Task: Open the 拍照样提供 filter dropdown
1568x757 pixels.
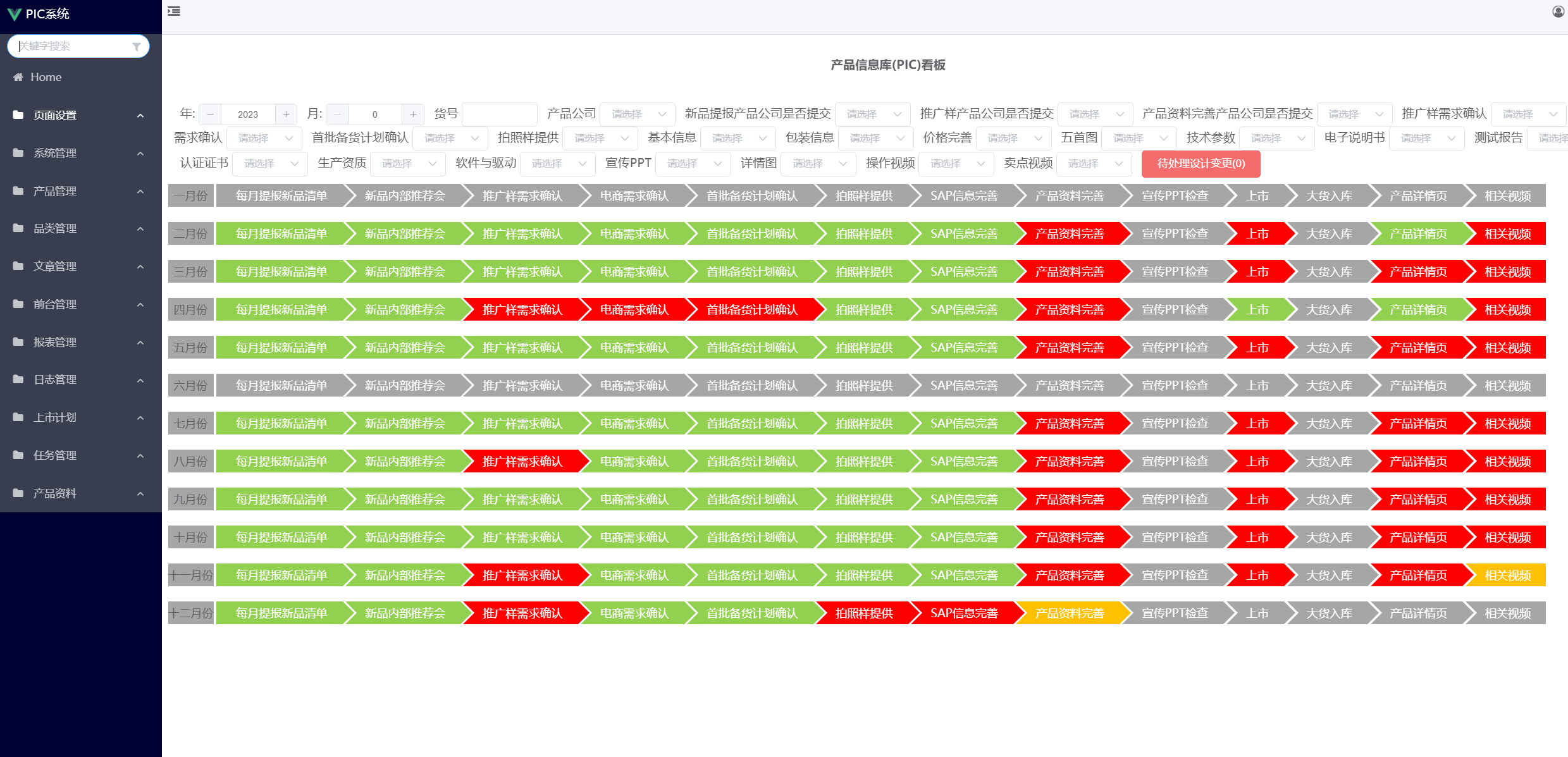Action: coord(600,138)
